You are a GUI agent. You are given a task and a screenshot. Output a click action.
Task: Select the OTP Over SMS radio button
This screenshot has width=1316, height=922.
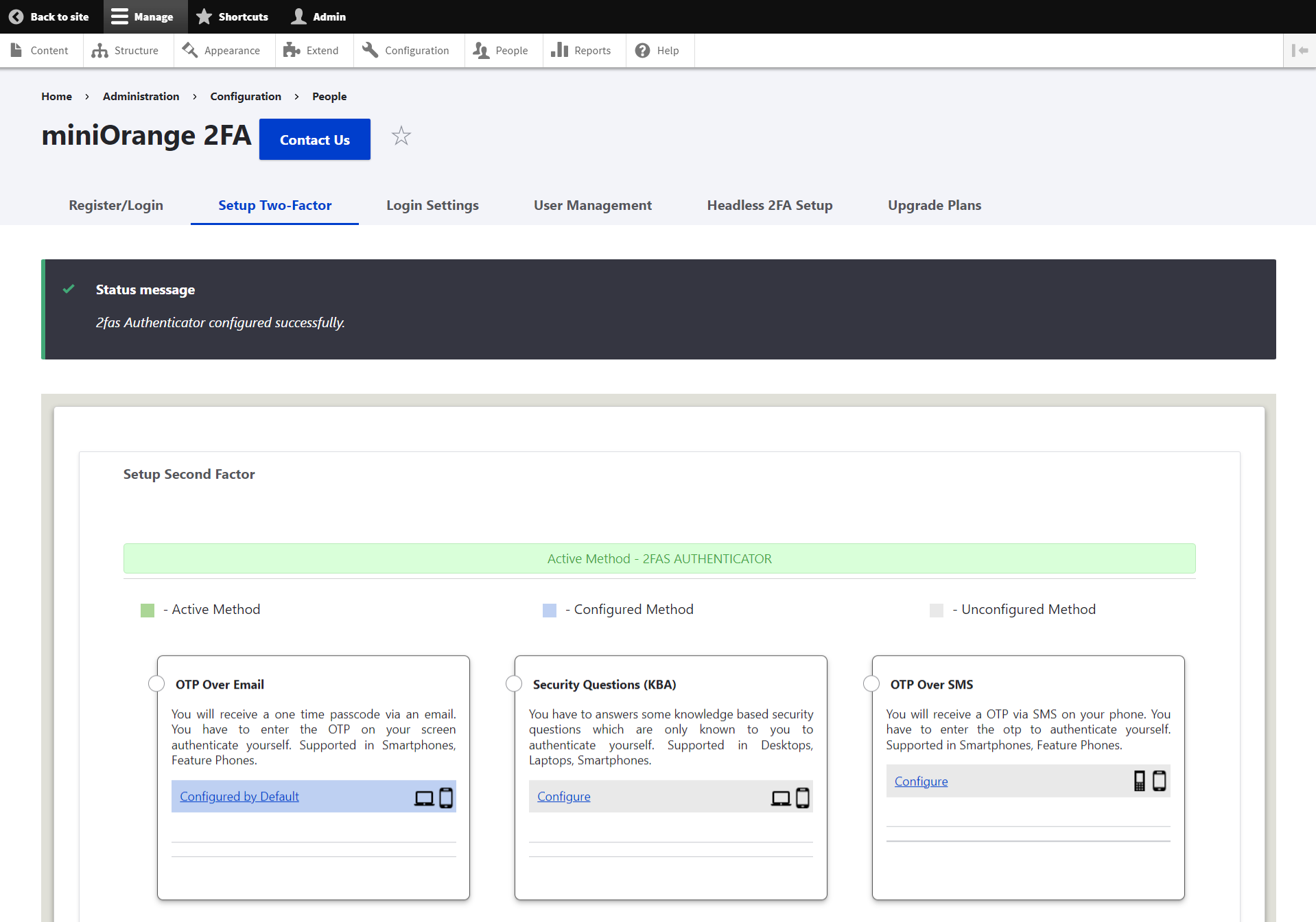click(871, 683)
